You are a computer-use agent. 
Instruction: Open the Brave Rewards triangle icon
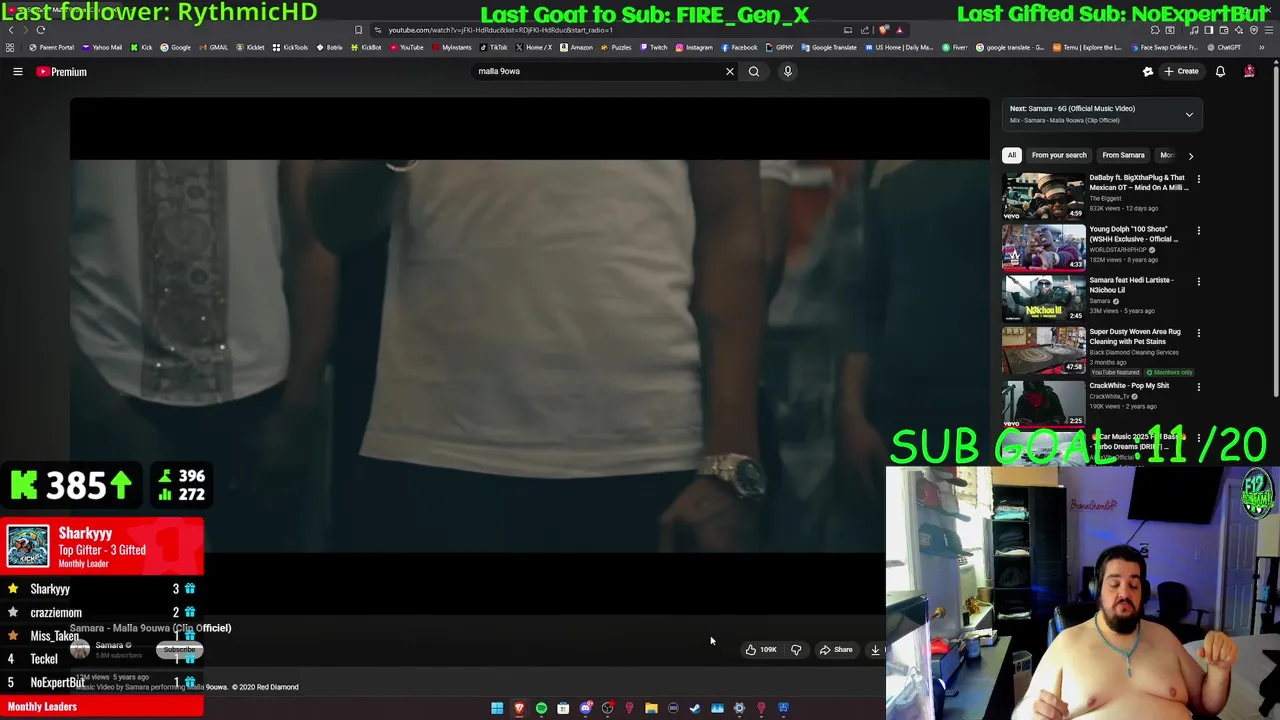(x=900, y=30)
